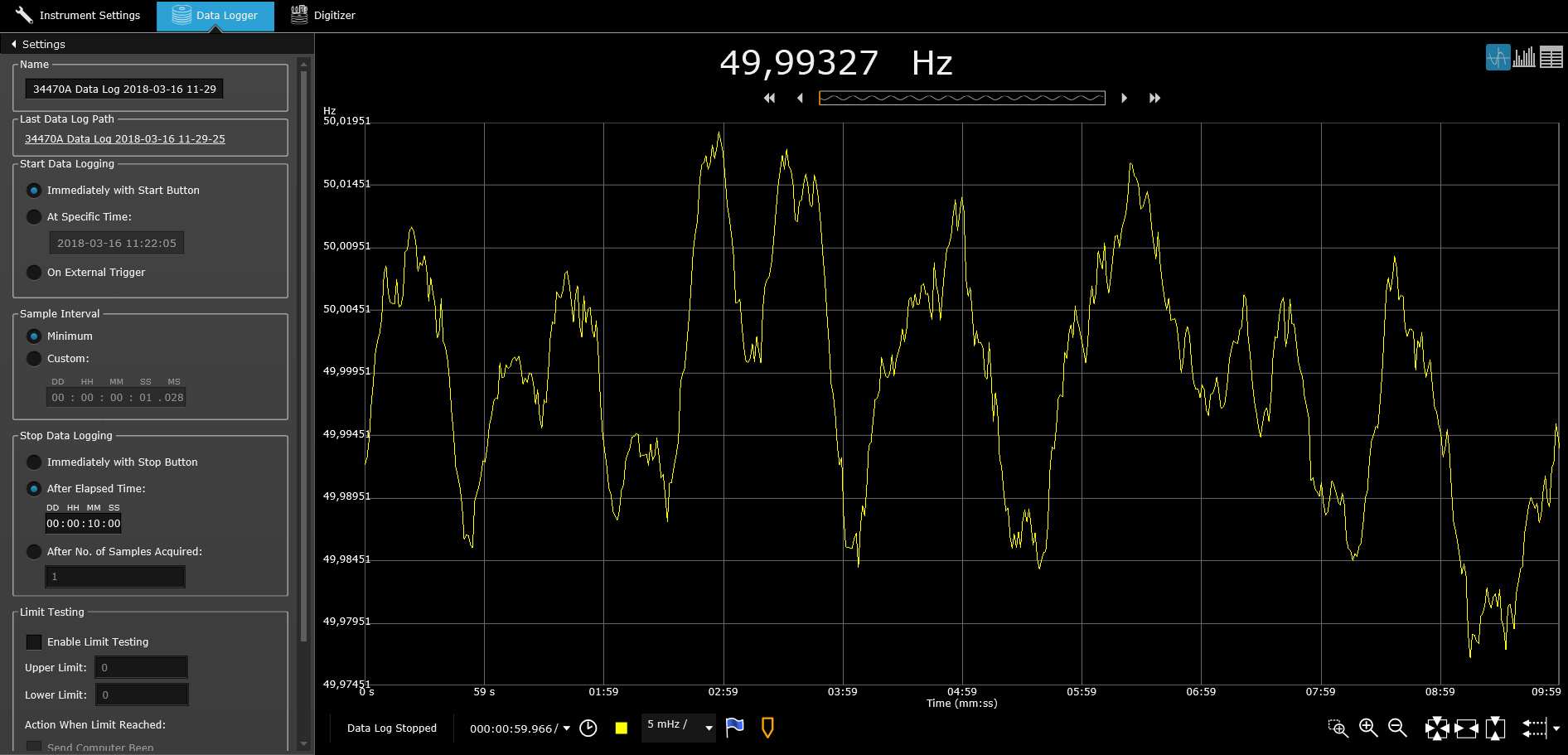Screen dimensions: 1568x755
Task: Click the elapsed time duration field
Action: pos(84,524)
